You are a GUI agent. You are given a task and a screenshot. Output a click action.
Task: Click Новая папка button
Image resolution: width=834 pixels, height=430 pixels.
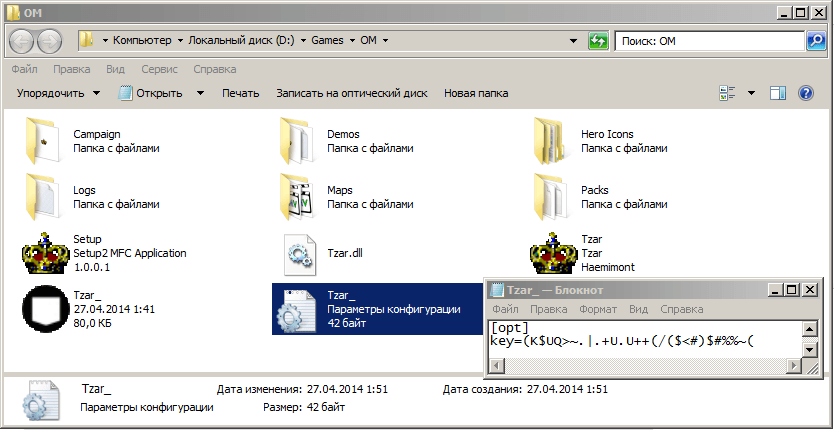(476, 93)
